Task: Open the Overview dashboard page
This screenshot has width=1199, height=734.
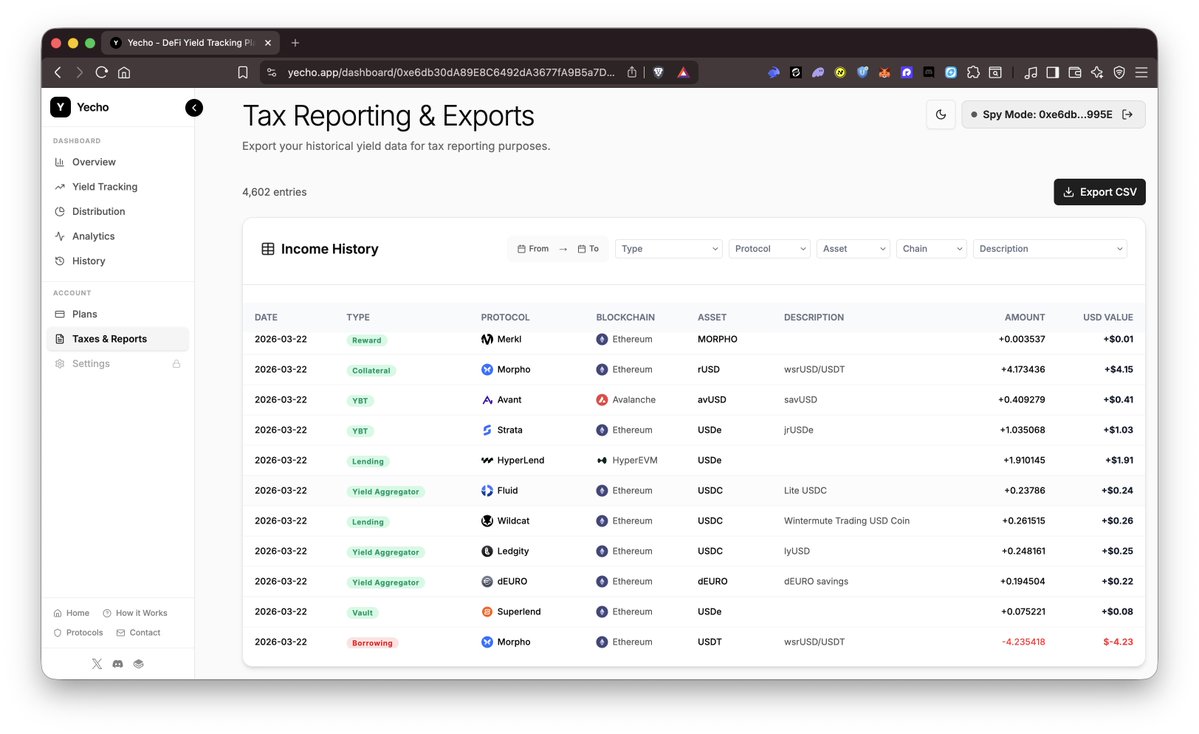Action: [118, 162]
